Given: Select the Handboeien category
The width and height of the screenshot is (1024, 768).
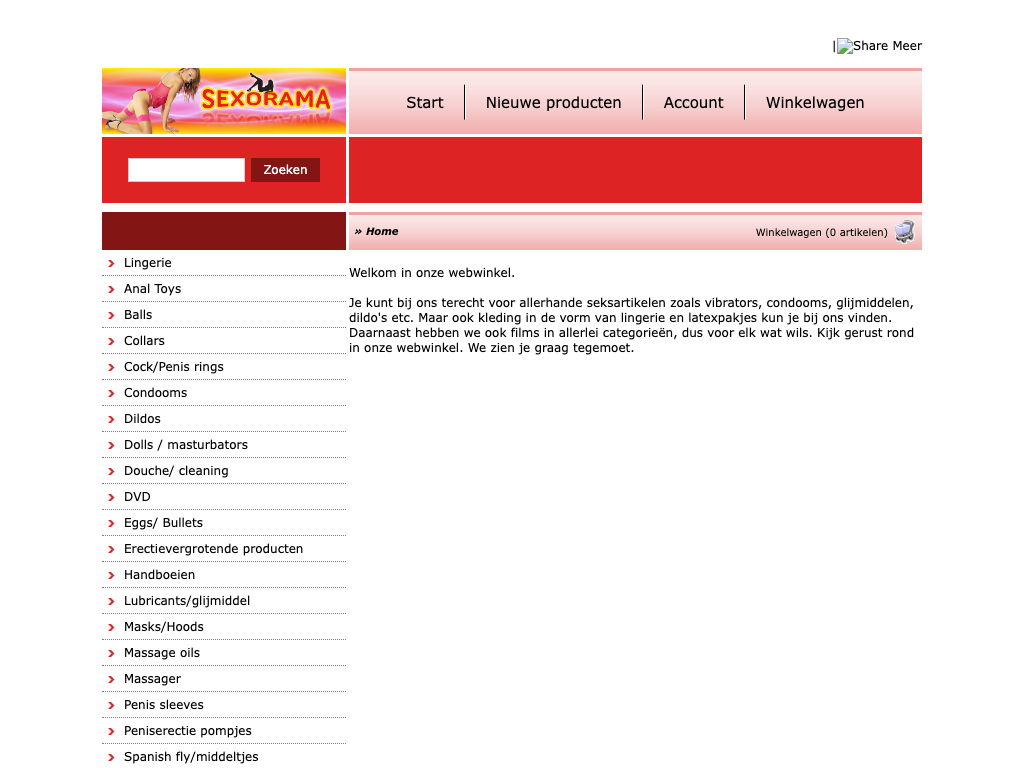Looking at the screenshot, I should coord(159,575).
